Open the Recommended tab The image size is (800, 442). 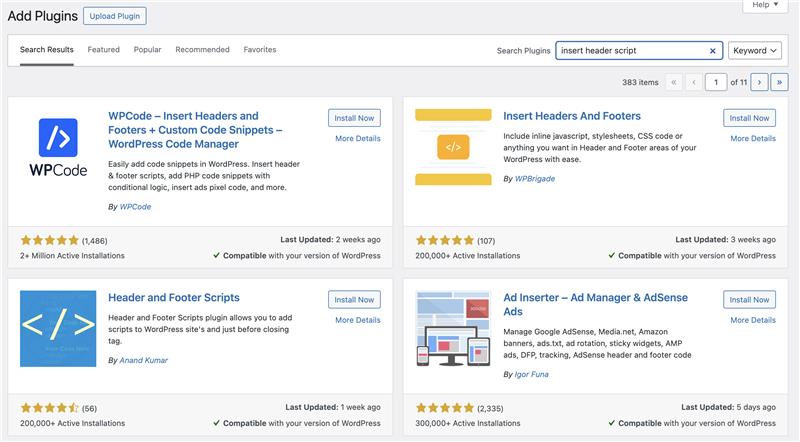click(x=203, y=50)
